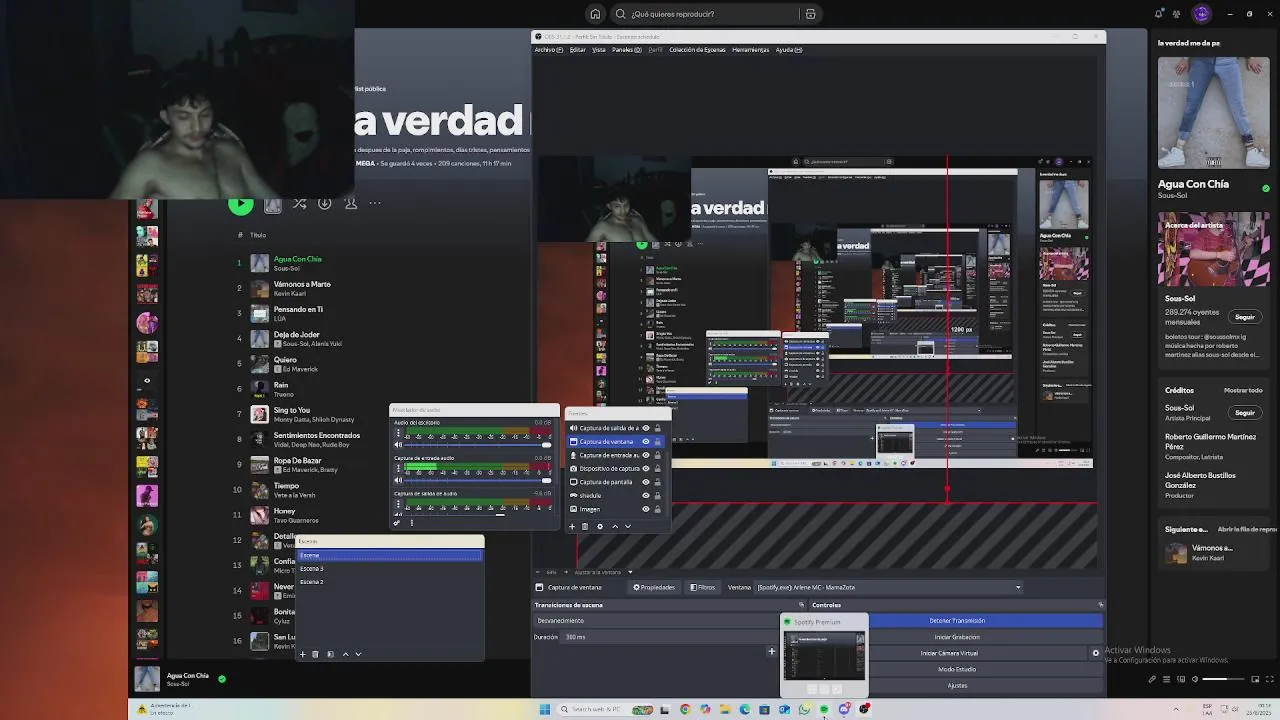1280x720 pixels.
Task: Select song 'Deja de Joder'
Action: click(x=297, y=334)
